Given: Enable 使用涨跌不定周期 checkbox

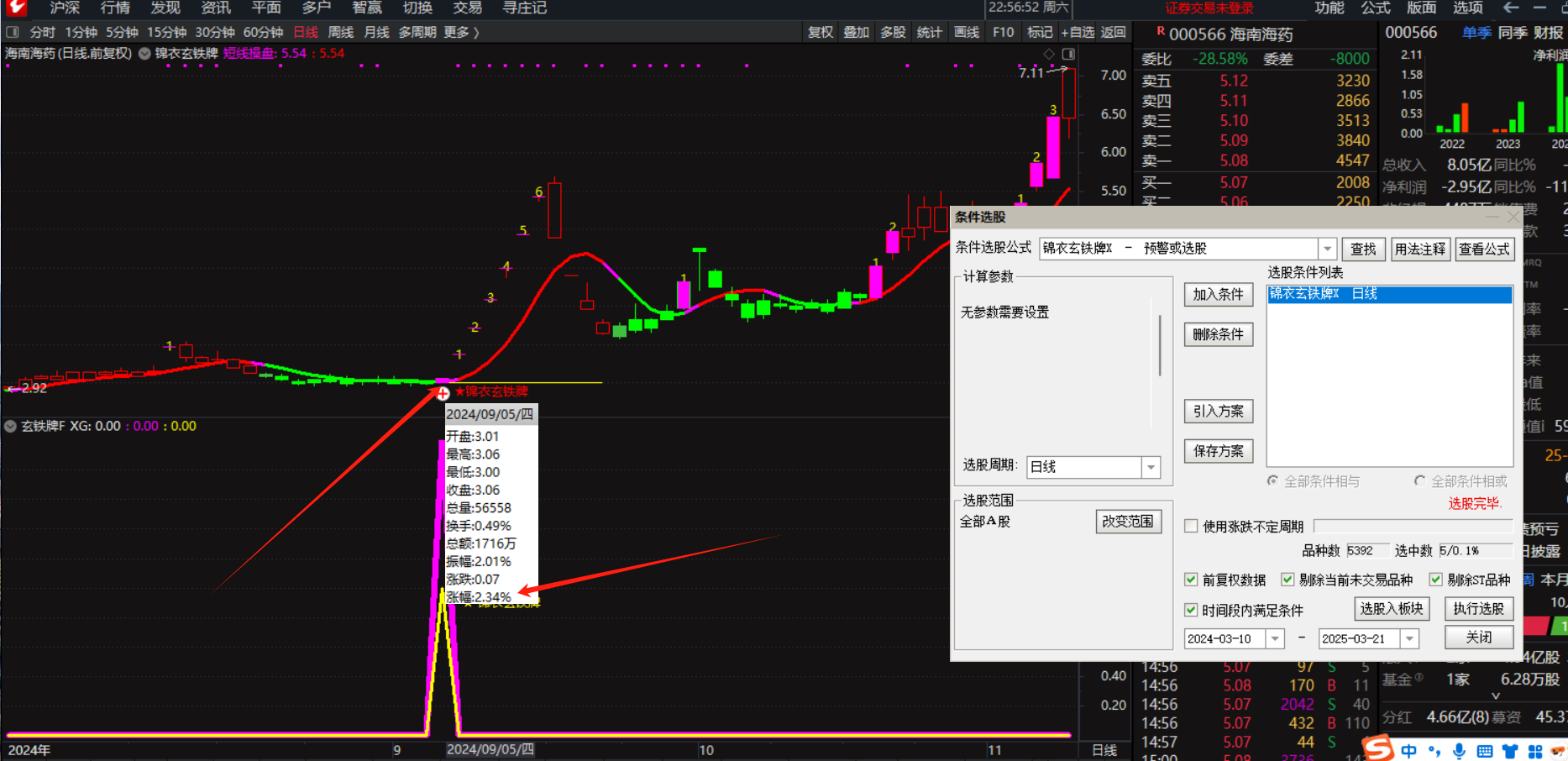Looking at the screenshot, I should [1191, 526].
